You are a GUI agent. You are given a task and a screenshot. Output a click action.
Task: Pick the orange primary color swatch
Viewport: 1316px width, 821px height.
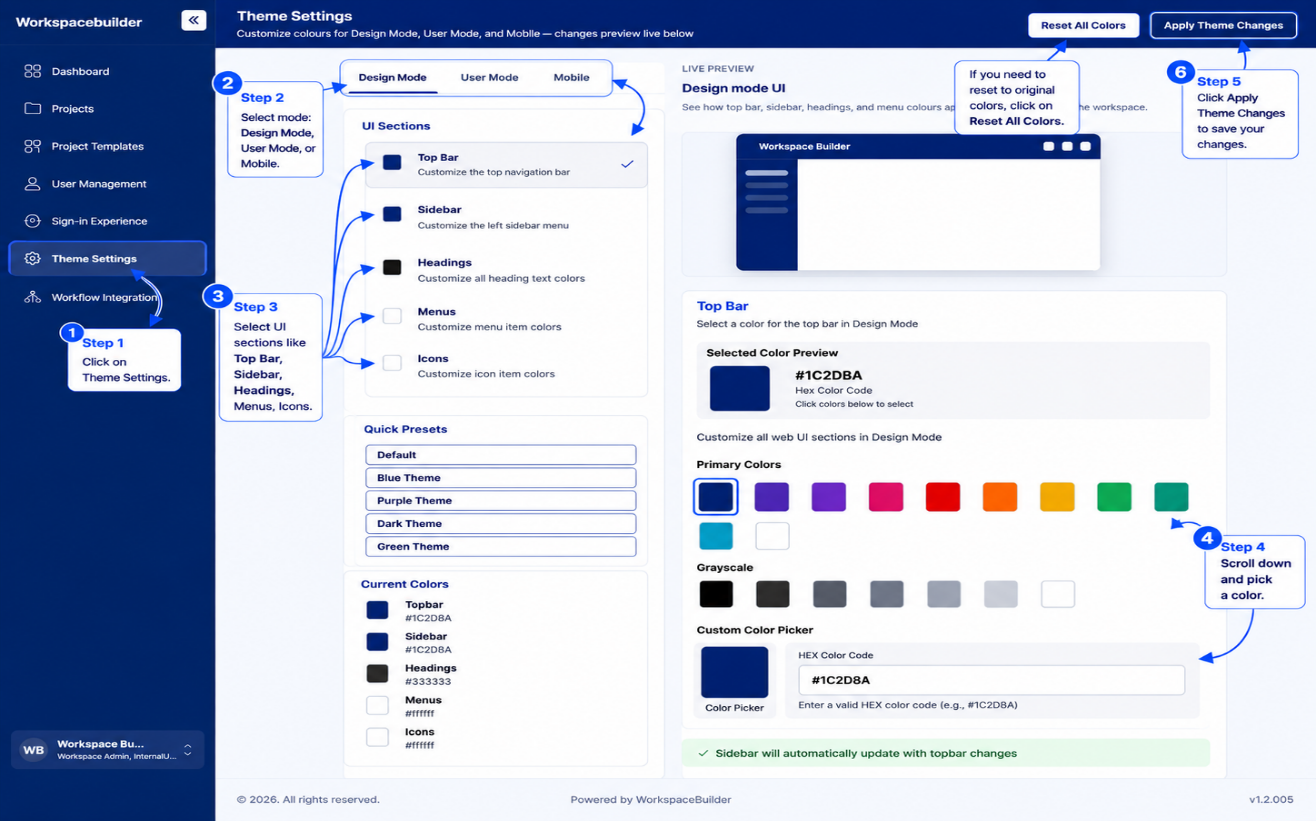1000,497
